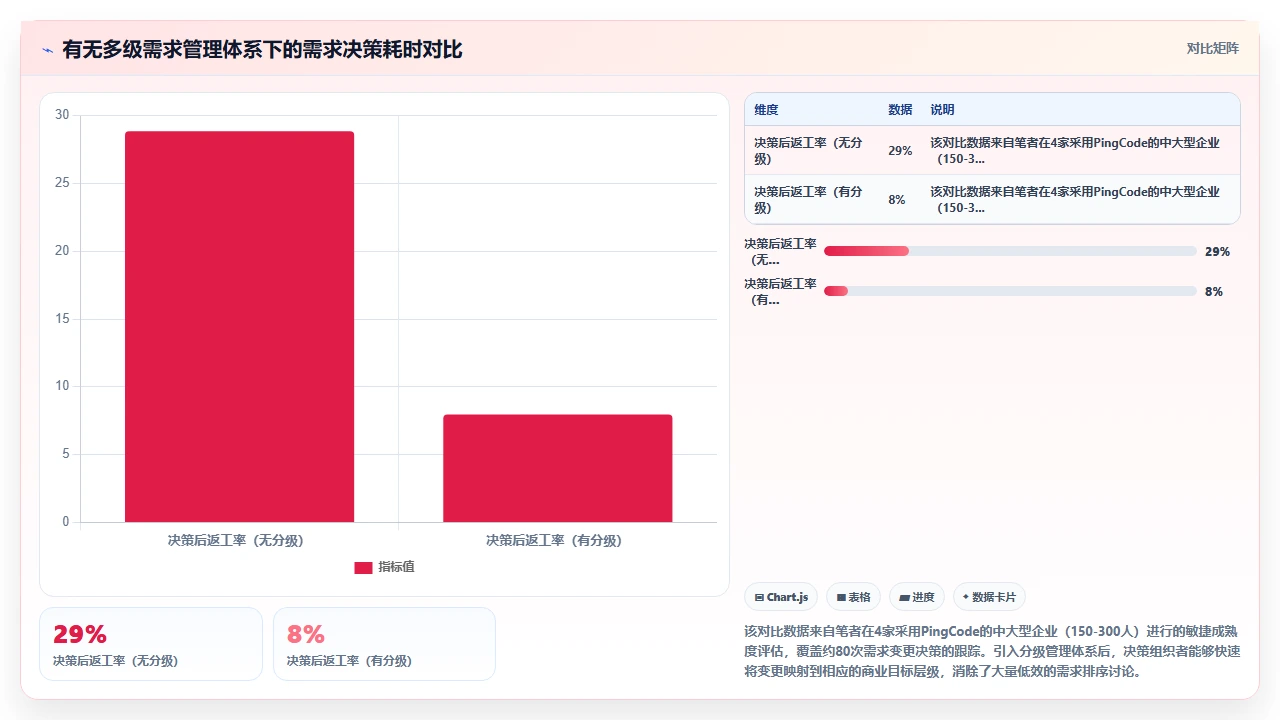The image size is (1280, 720).
Task: Click the 8% label beside progress bar
Action: (x=1214, y=292)
